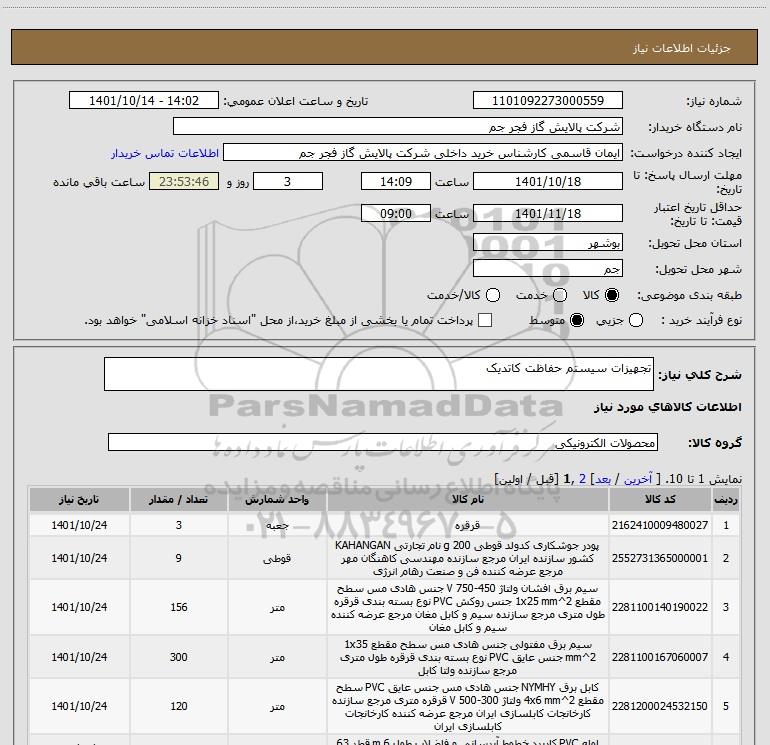
Task: Click the response deadline date 1401/10/18
Action: (548, 181)
